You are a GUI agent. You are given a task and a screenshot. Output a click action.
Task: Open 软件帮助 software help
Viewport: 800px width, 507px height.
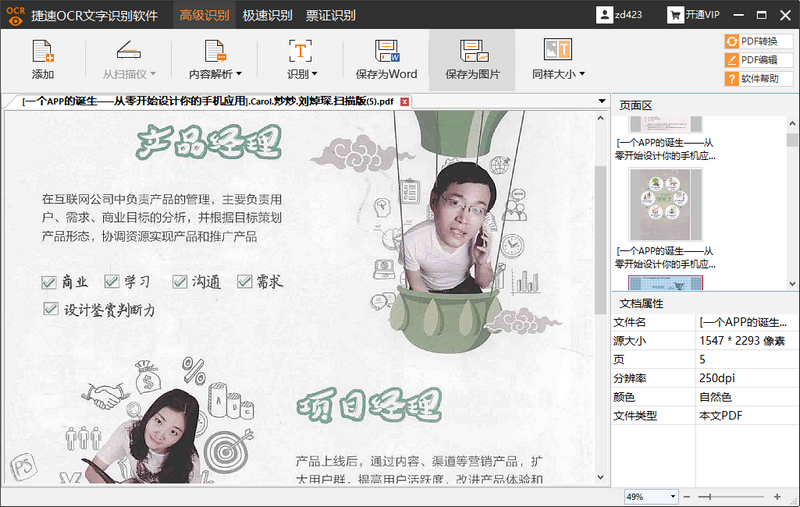[x=757, y=77]
